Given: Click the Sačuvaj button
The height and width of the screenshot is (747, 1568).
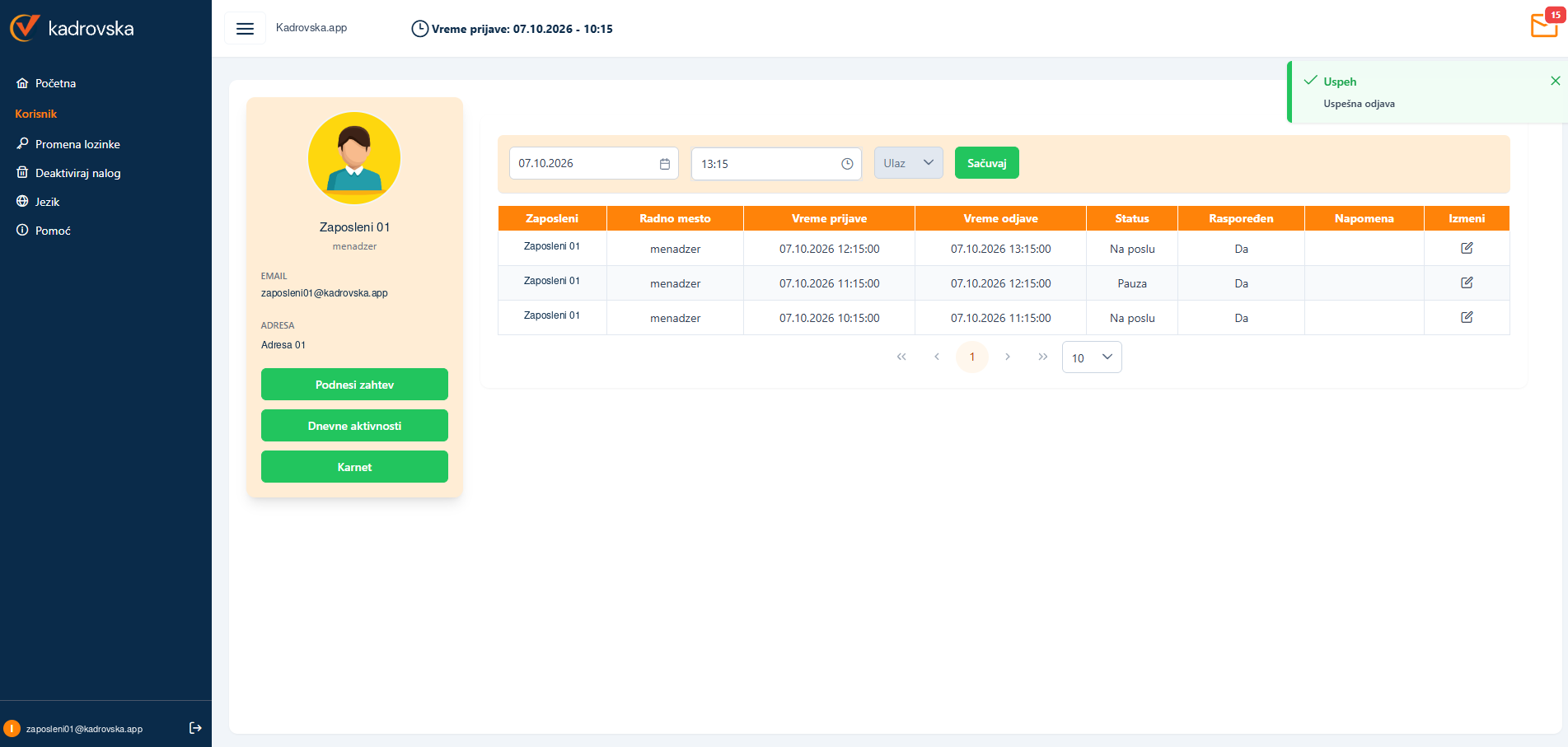Looking at the screenshot, I should (987, 163).
